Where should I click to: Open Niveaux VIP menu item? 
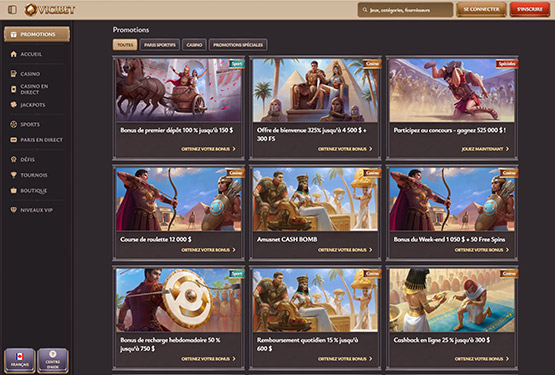[x=36, y=210]
